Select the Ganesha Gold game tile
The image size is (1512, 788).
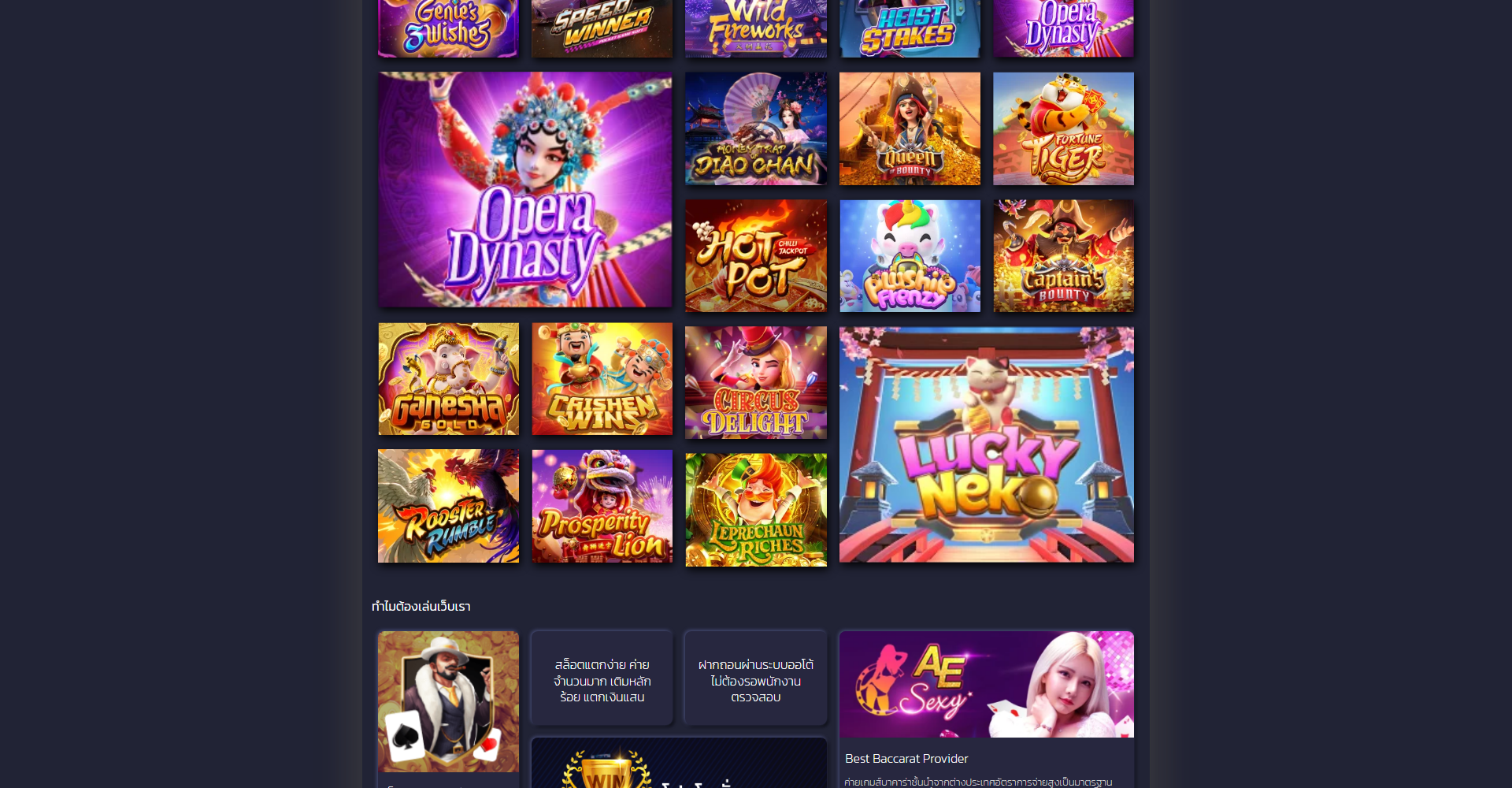(x=448, y=378)
